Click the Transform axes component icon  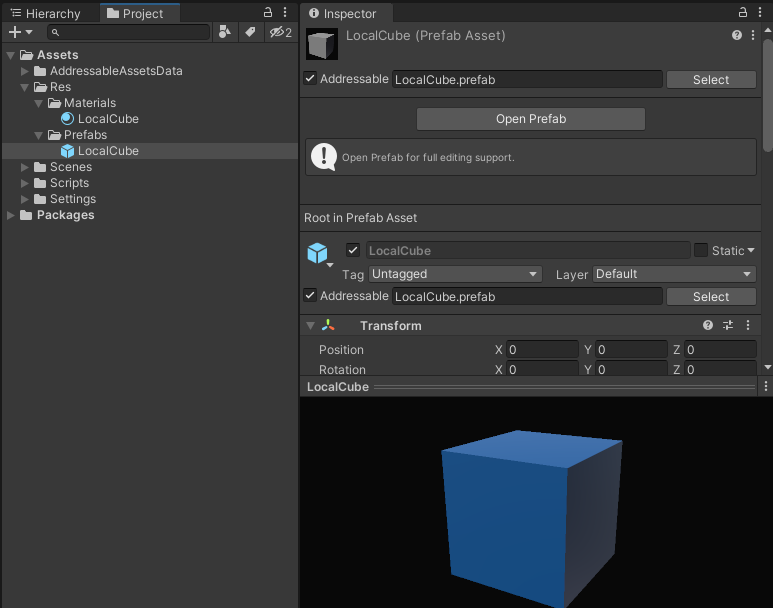pyautogui.click(x=328, y=325)
